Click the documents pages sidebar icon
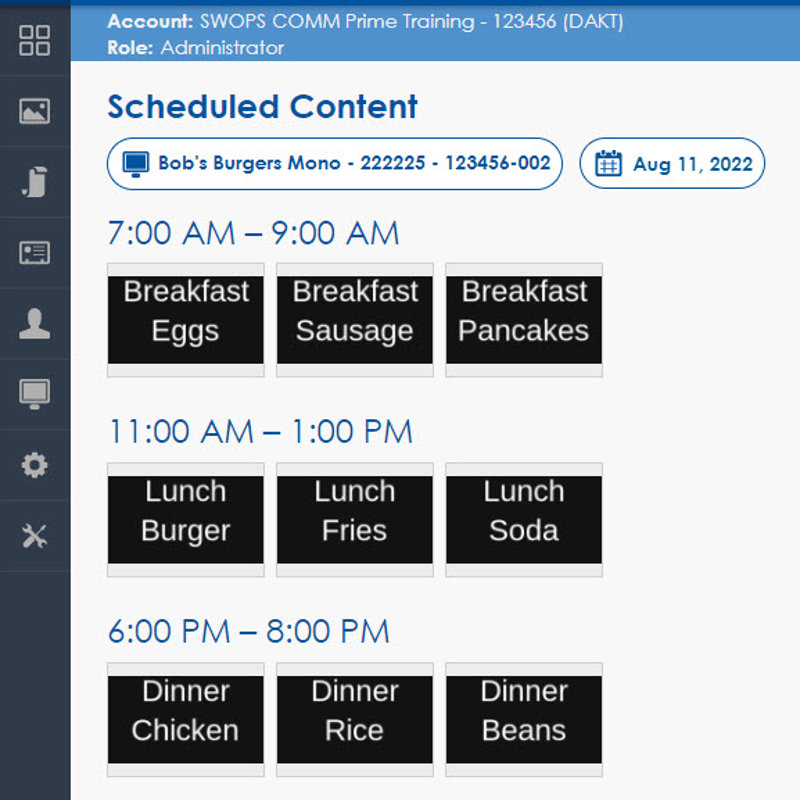The width and height of the screenshot is (800, 800). [x=35, y=182]
